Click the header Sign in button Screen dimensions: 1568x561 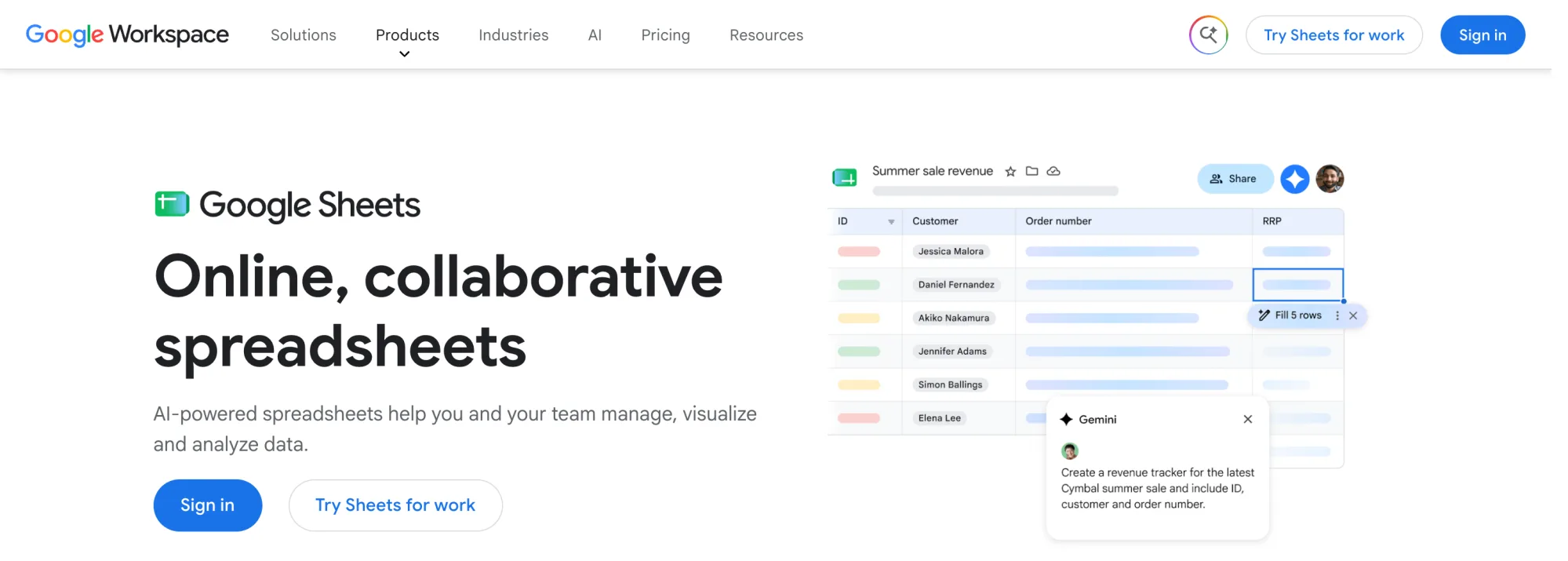[1483, 35]
